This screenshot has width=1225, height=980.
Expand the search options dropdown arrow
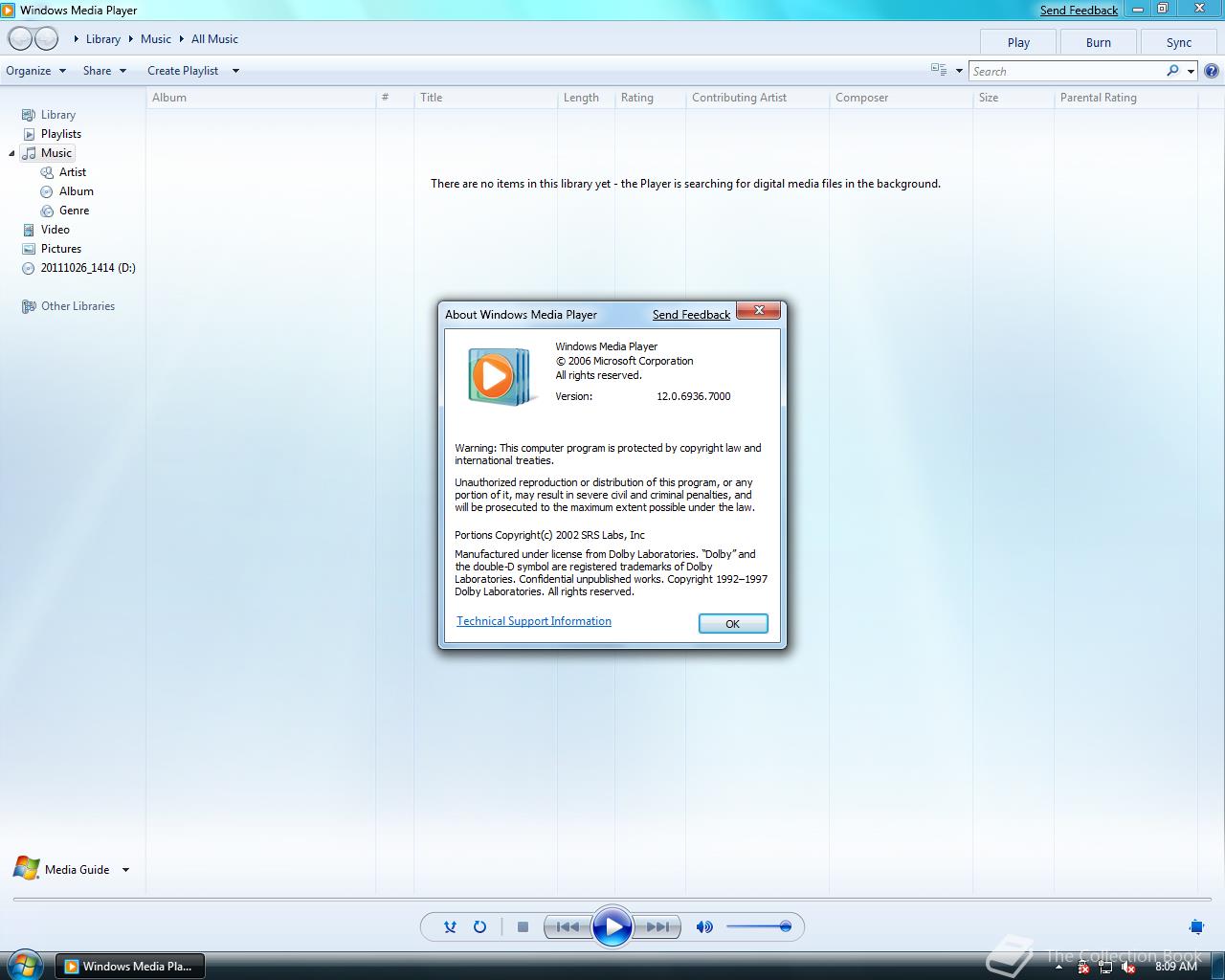click(x=1191, y=71)
